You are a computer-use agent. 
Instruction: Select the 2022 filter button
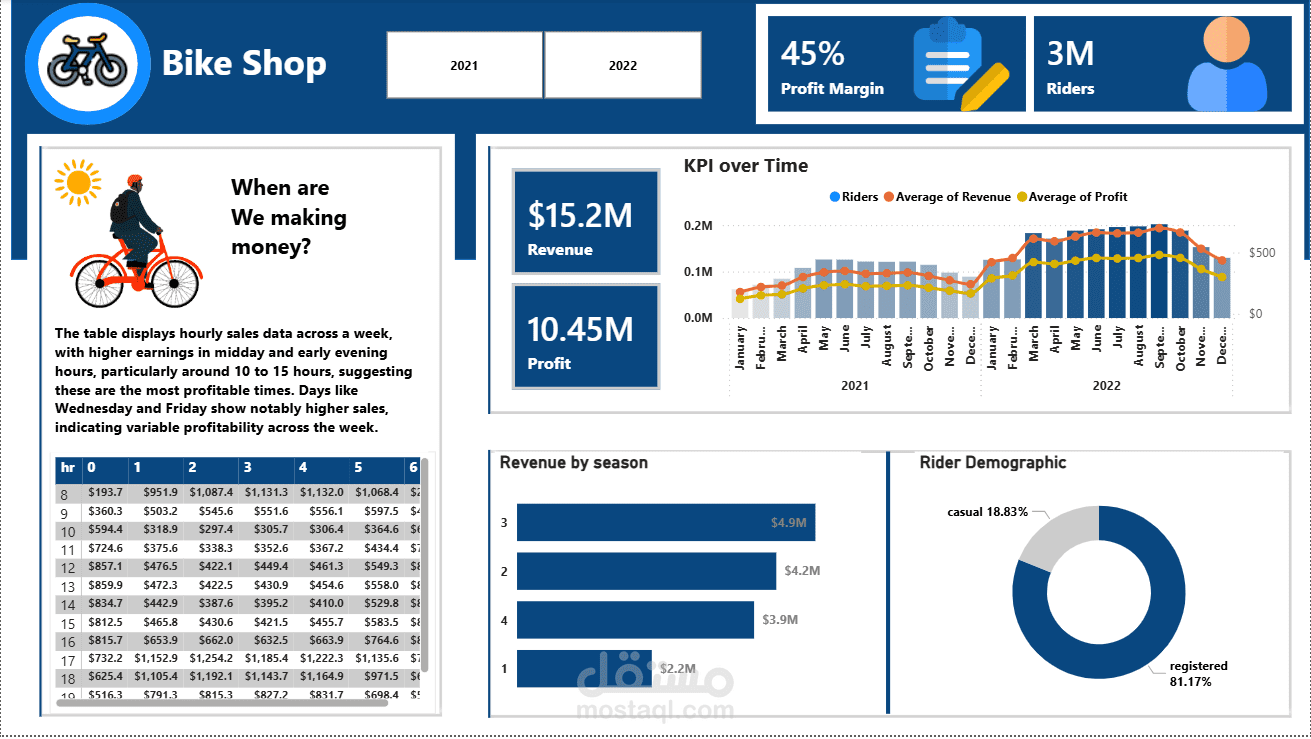point(622,64)
